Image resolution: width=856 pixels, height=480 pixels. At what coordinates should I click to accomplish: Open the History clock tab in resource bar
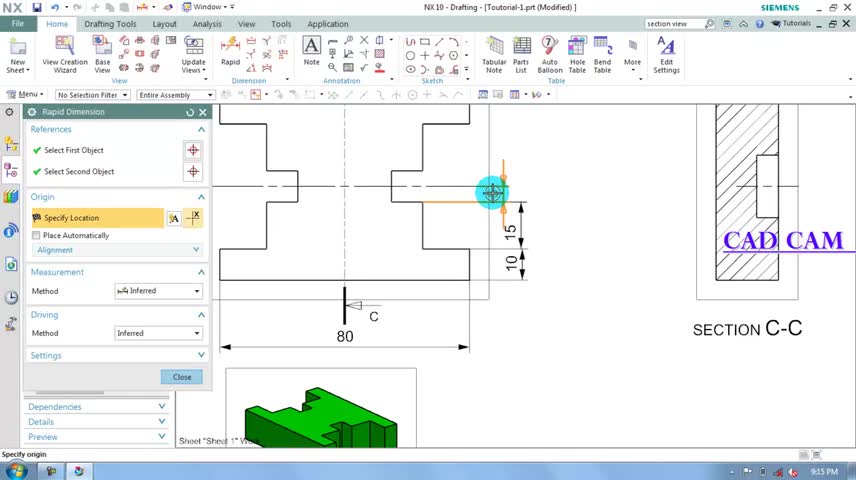tap(11, 297)
